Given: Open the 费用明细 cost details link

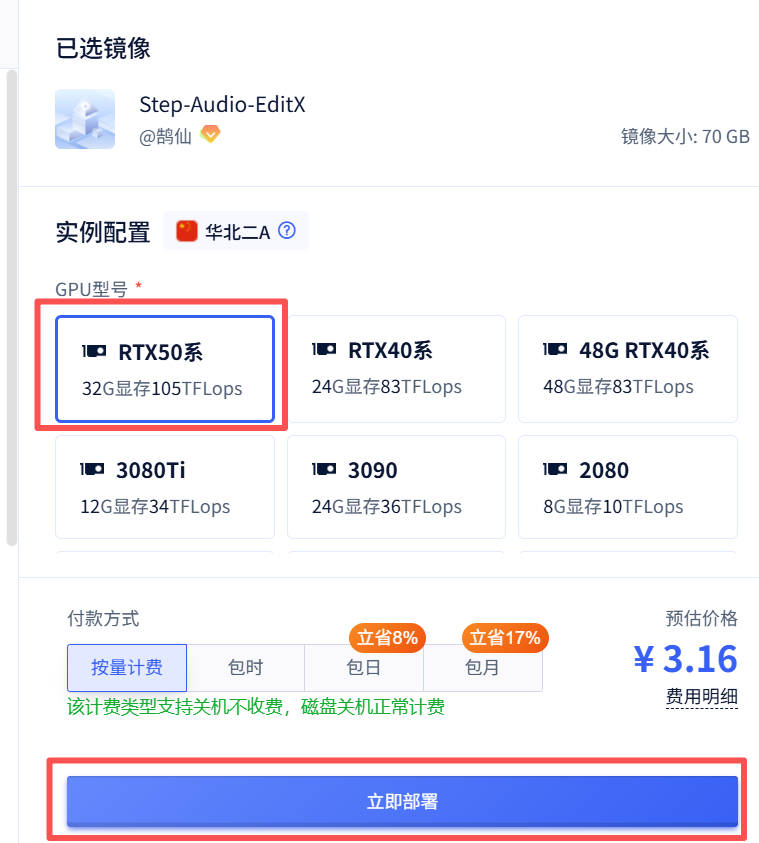Looking at the screenshot, I should 701,697.
